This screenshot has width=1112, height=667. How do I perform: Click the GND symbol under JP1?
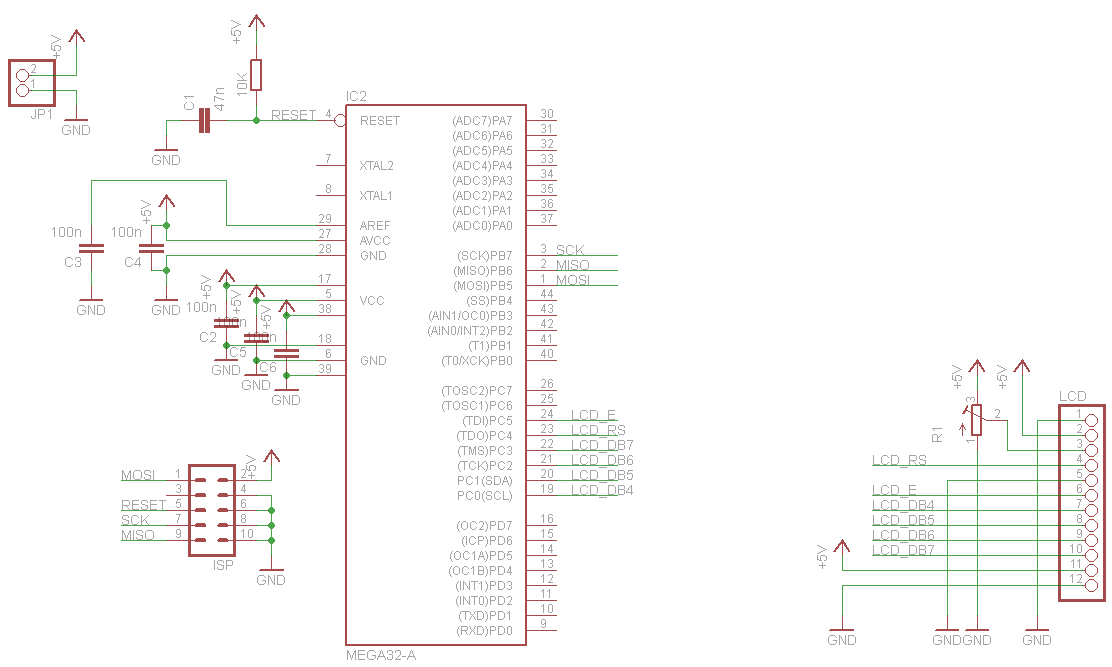coord(76,126)
